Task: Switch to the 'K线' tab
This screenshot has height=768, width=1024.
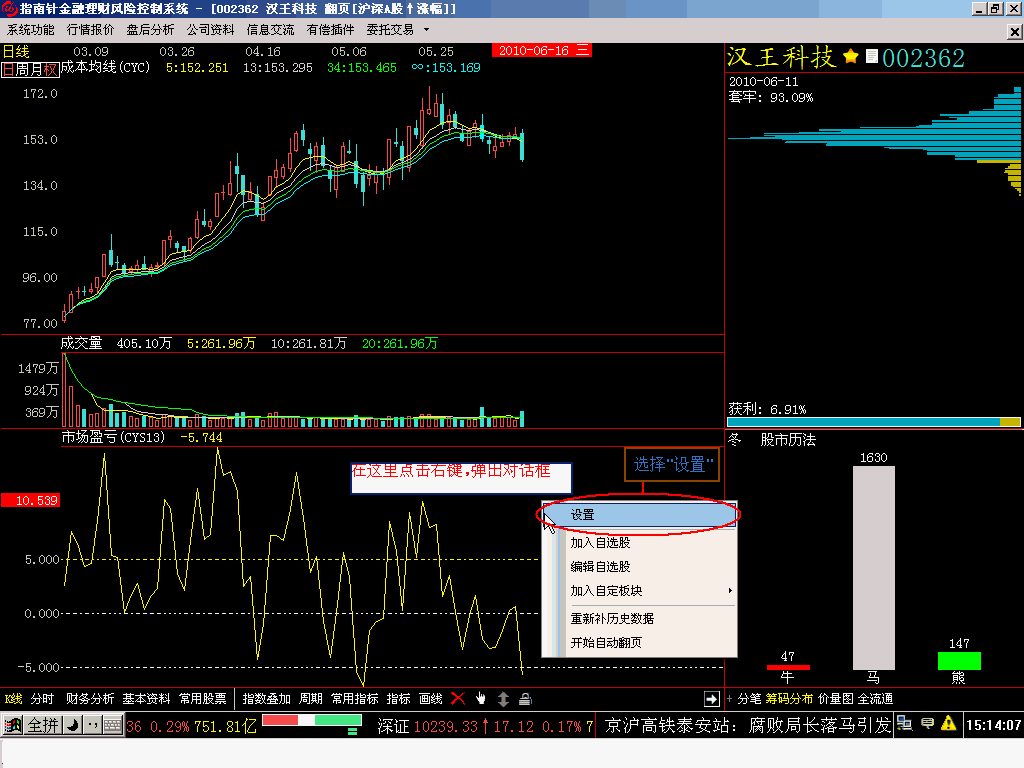Action: pyautogui.click(x=13, y=699)
